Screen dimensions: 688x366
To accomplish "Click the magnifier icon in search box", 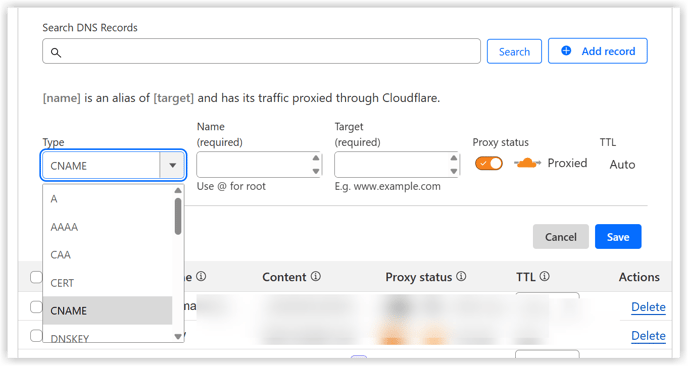I will coord(56,53).
